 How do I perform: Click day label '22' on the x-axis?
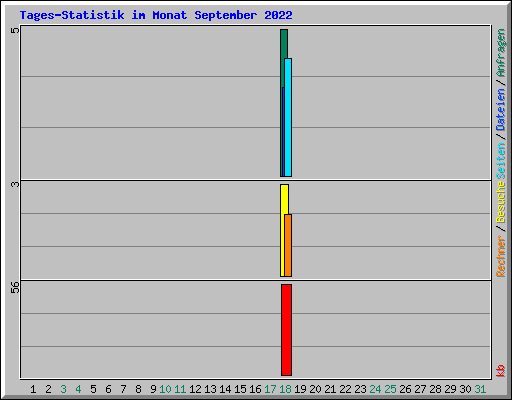click(x=345, y=389)
